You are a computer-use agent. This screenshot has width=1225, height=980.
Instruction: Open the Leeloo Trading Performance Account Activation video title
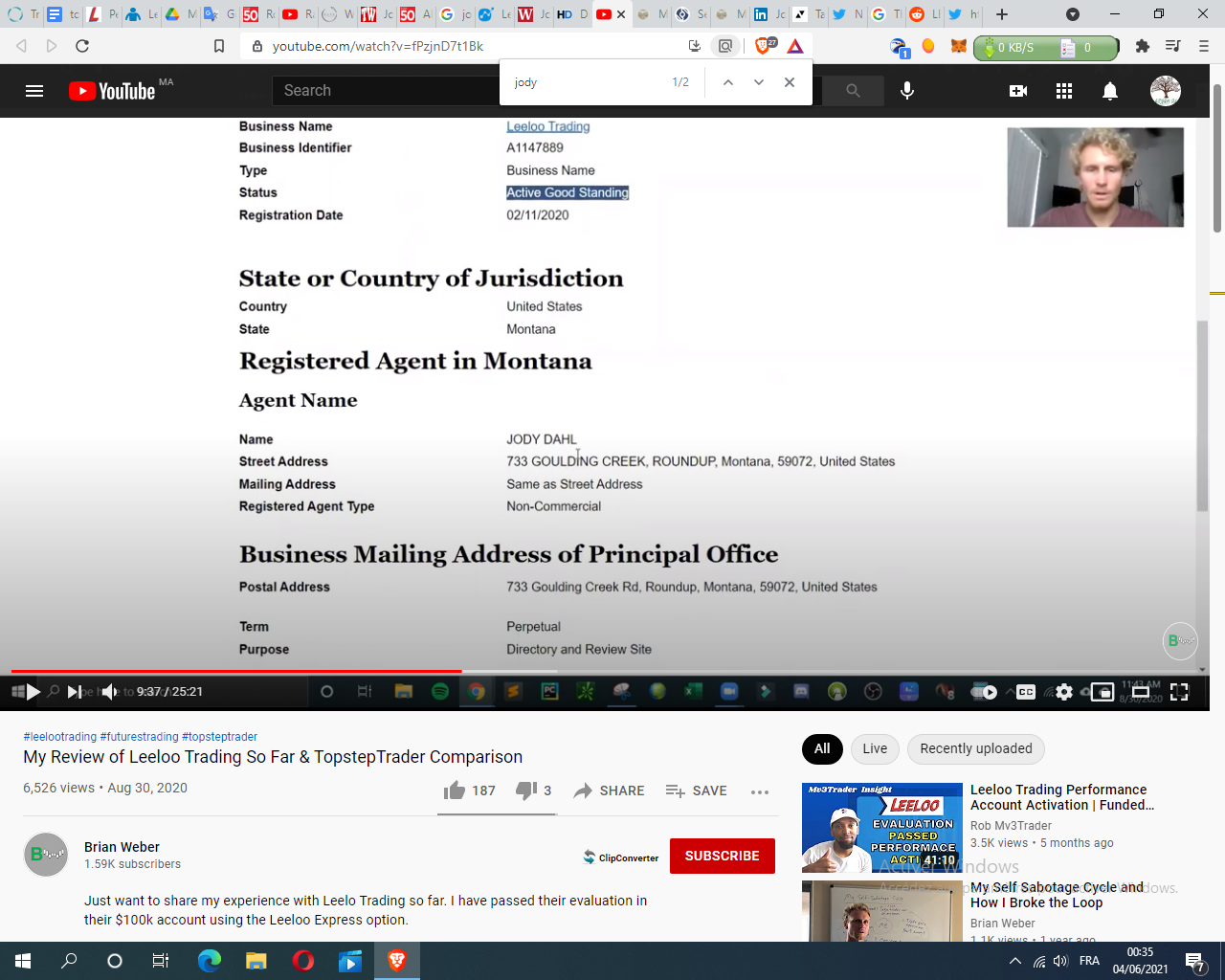coord(1062,797)
